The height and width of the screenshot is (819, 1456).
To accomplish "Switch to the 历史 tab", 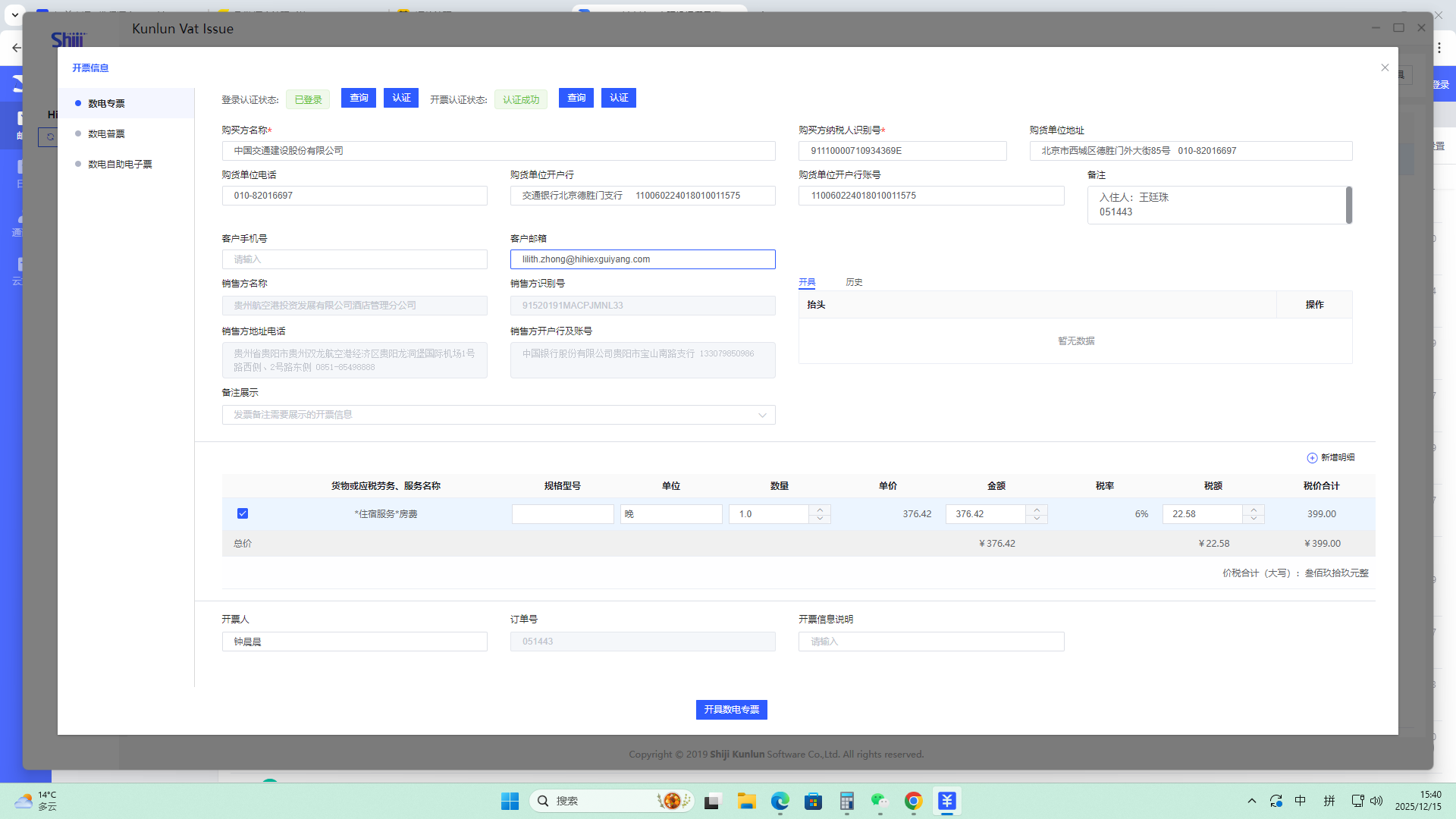I will 854,282.
